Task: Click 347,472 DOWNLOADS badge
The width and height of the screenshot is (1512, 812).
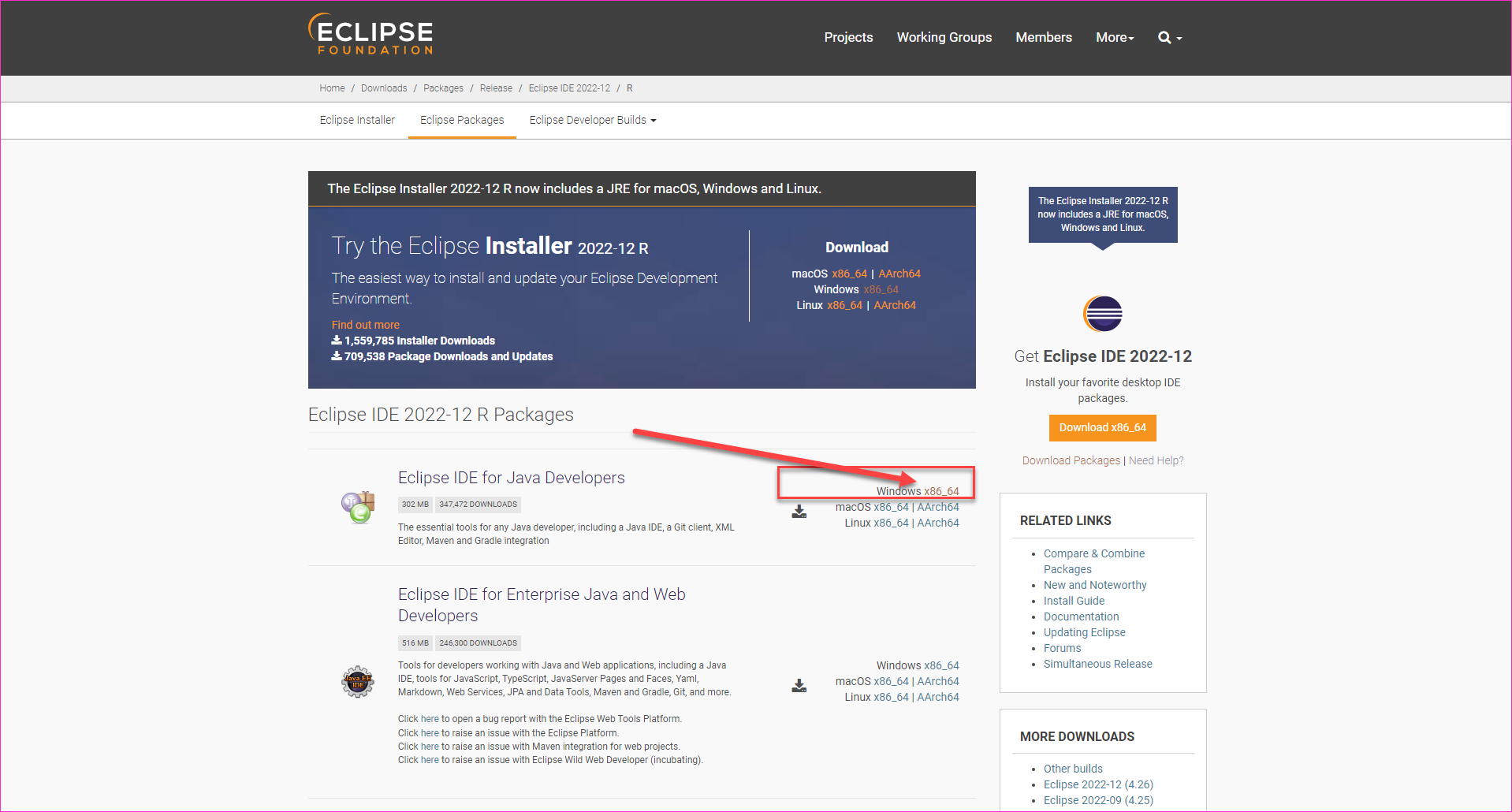Action: [x=478, y=505]
